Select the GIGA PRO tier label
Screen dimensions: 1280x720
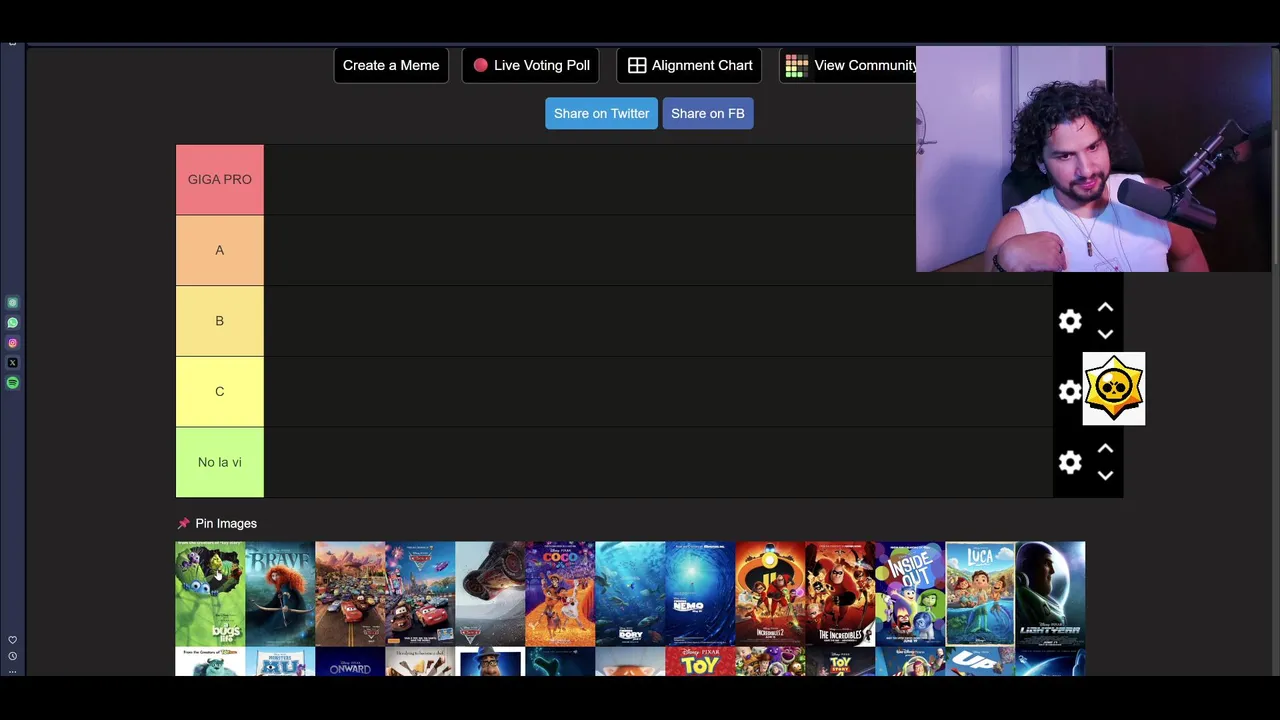click(220, 180)
